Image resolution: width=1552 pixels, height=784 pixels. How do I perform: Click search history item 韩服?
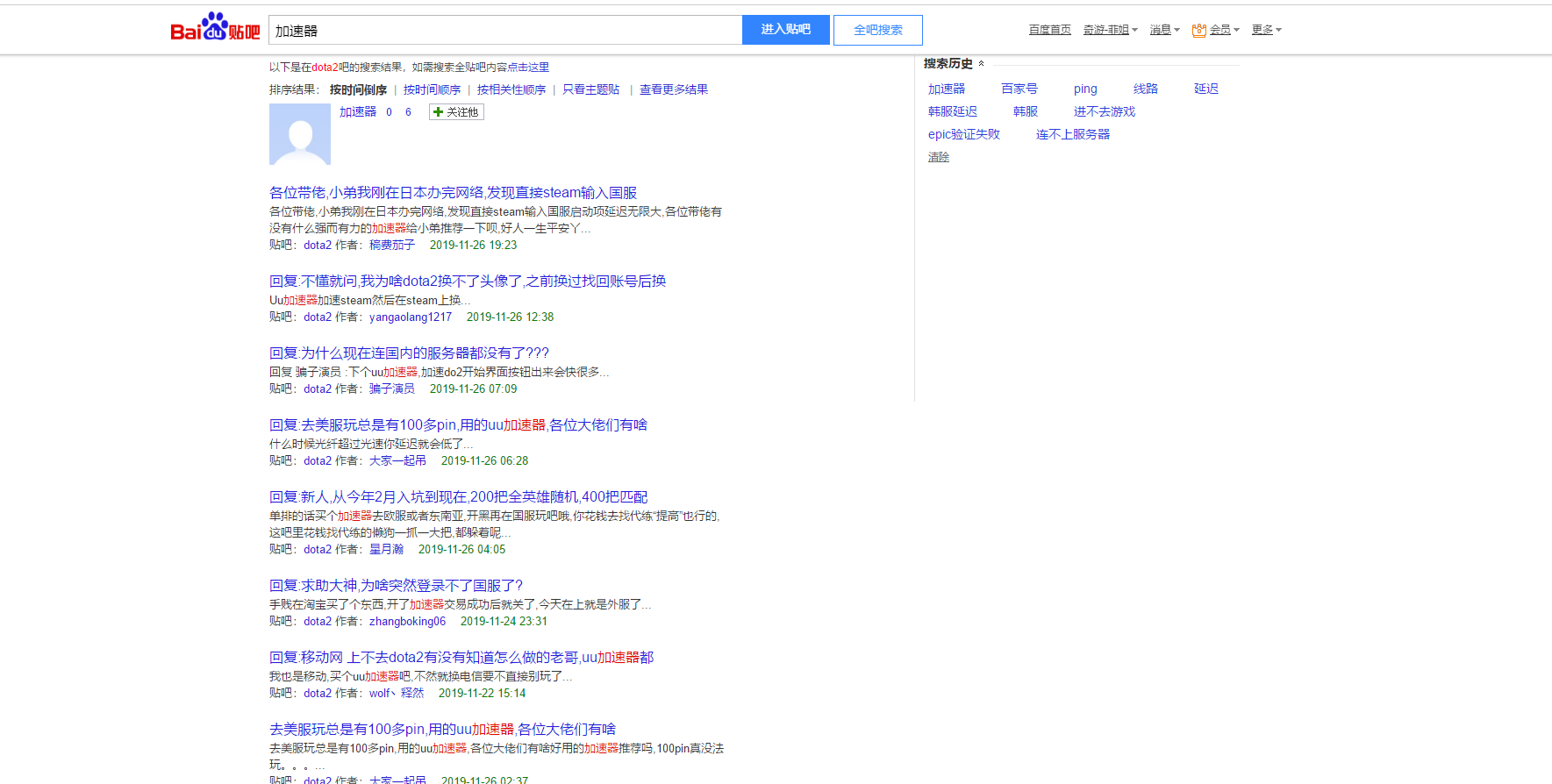(x=1026, y=111)
